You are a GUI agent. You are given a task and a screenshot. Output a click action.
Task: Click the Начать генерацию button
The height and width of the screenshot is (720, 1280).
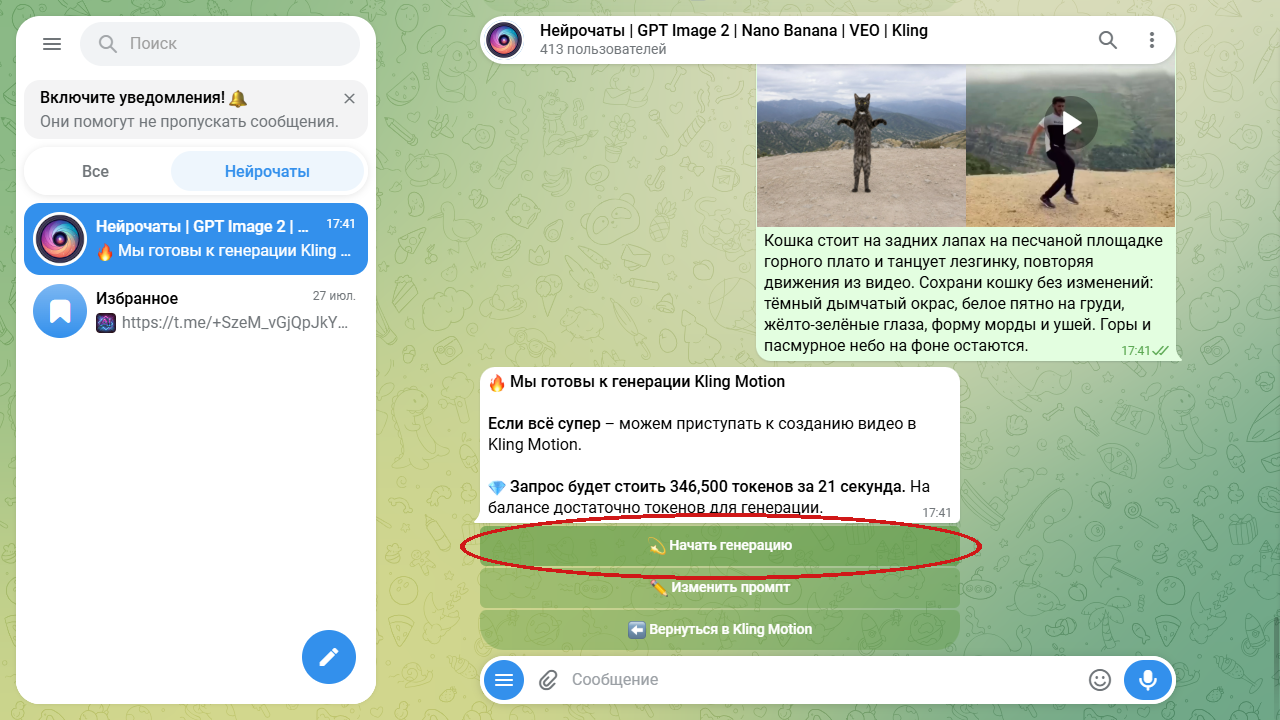click(720, 546)
